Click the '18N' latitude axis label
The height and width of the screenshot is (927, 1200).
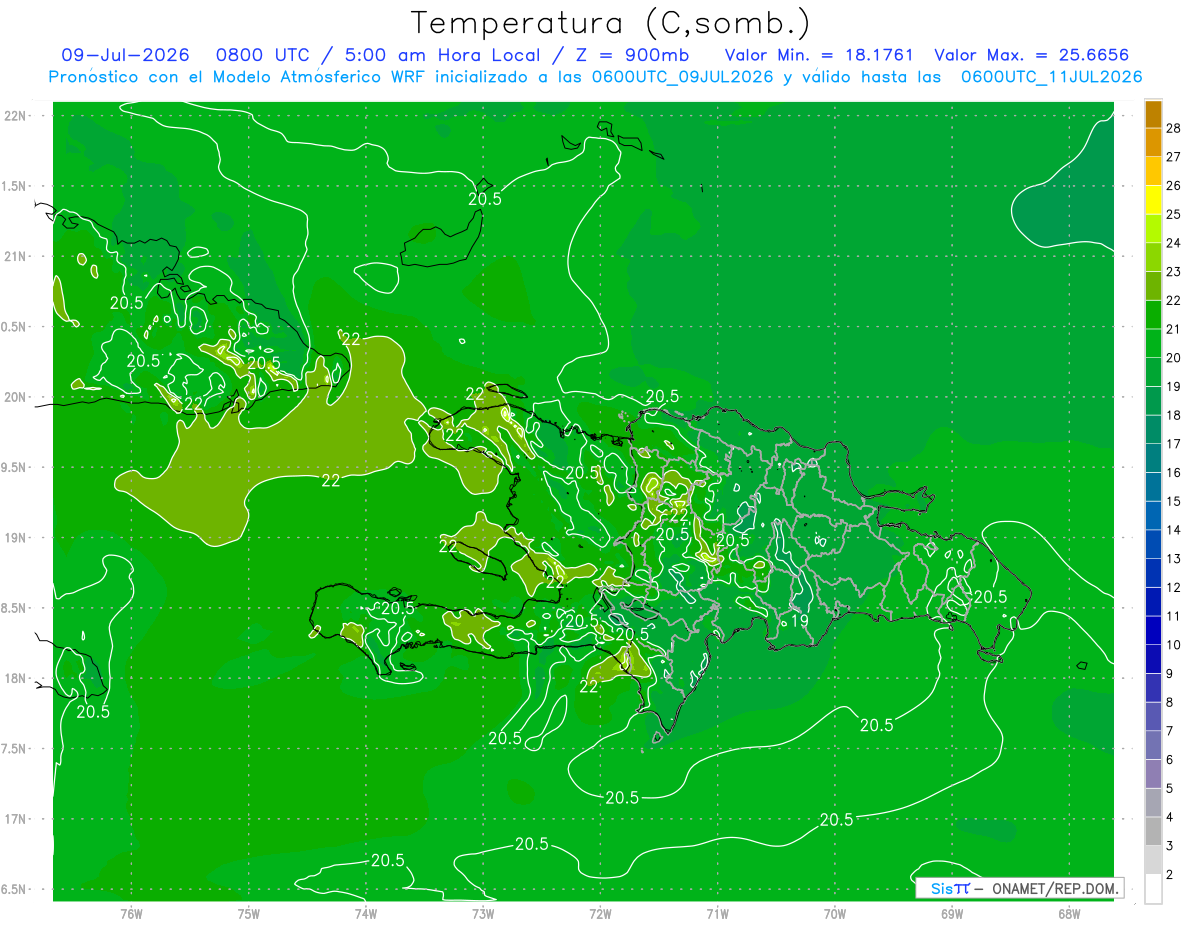(16, 678)
